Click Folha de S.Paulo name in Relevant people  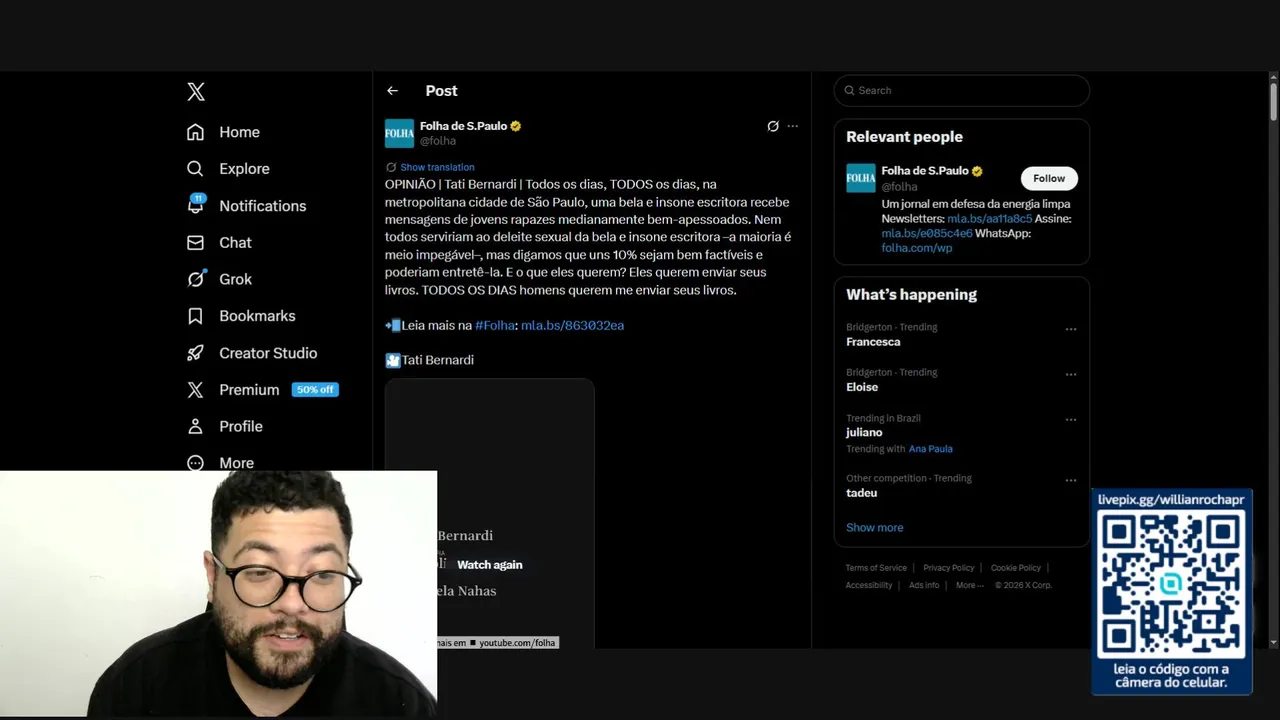925,171
